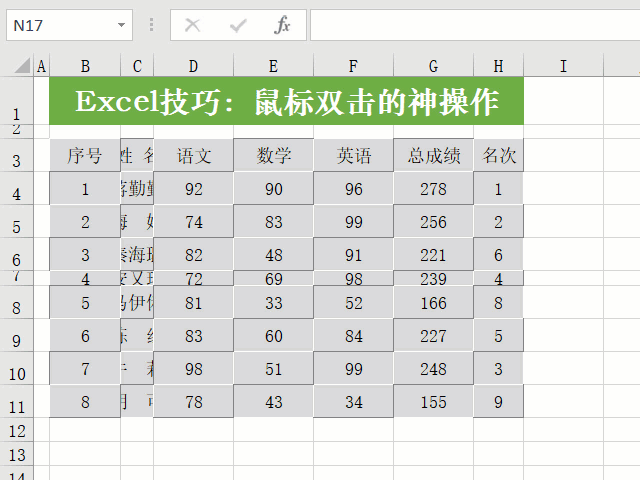Screen dimensions: 640x480
Task: Select row 13 header
Action: click(x=16, y=454)
